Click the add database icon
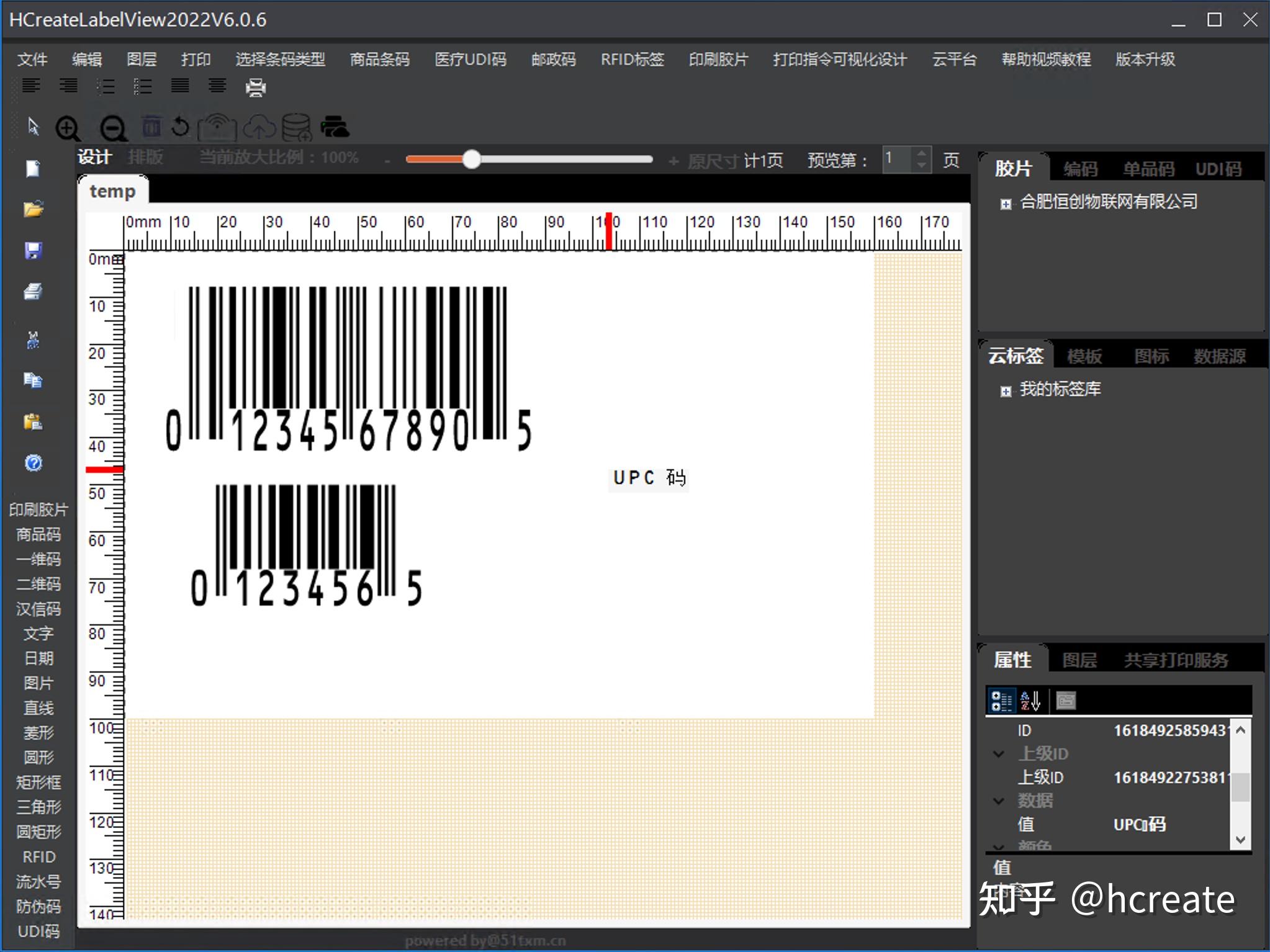 pos(297,127)
